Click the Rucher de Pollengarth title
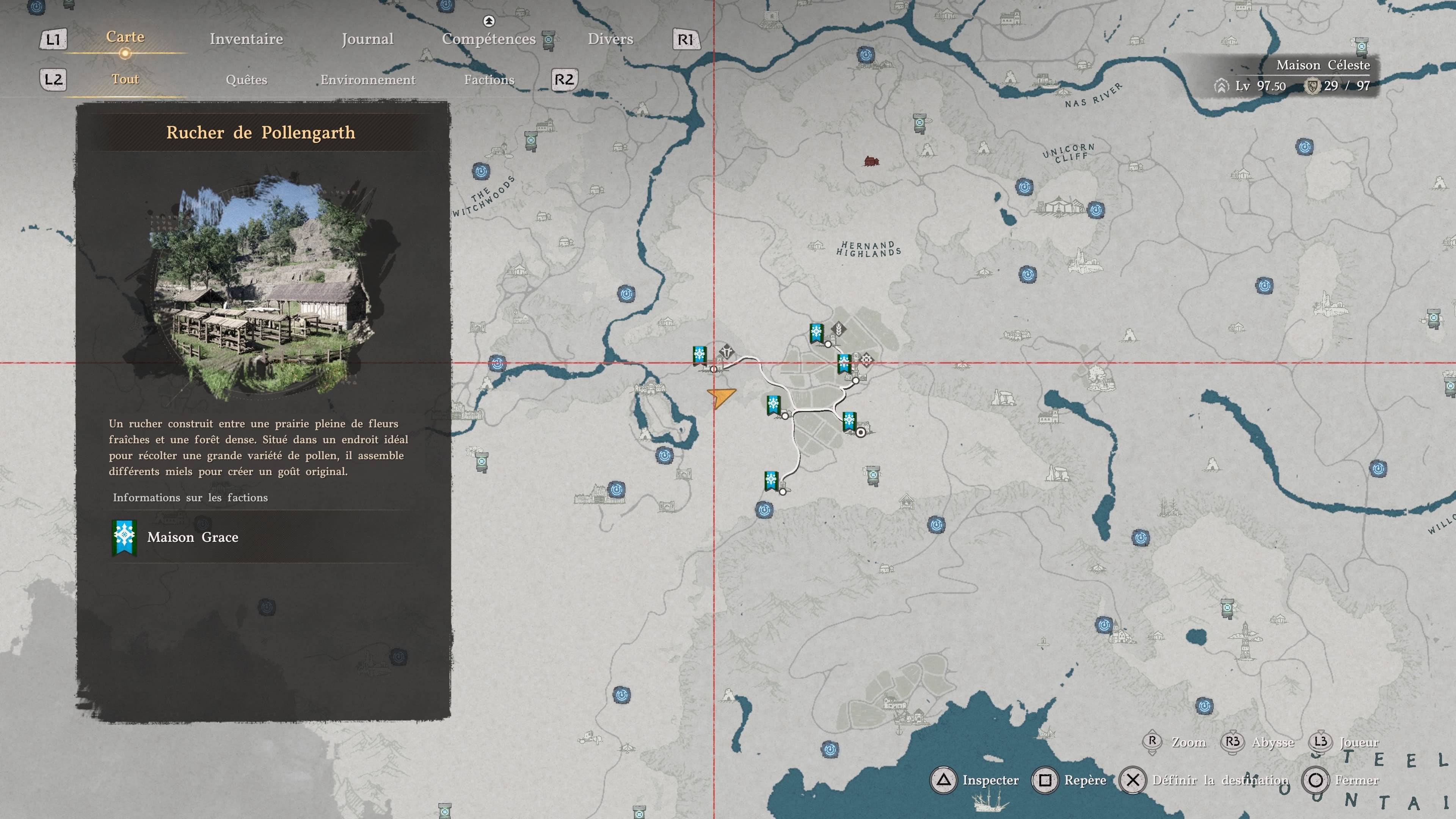The image size is (1456, 819). [x=260, y=132]
